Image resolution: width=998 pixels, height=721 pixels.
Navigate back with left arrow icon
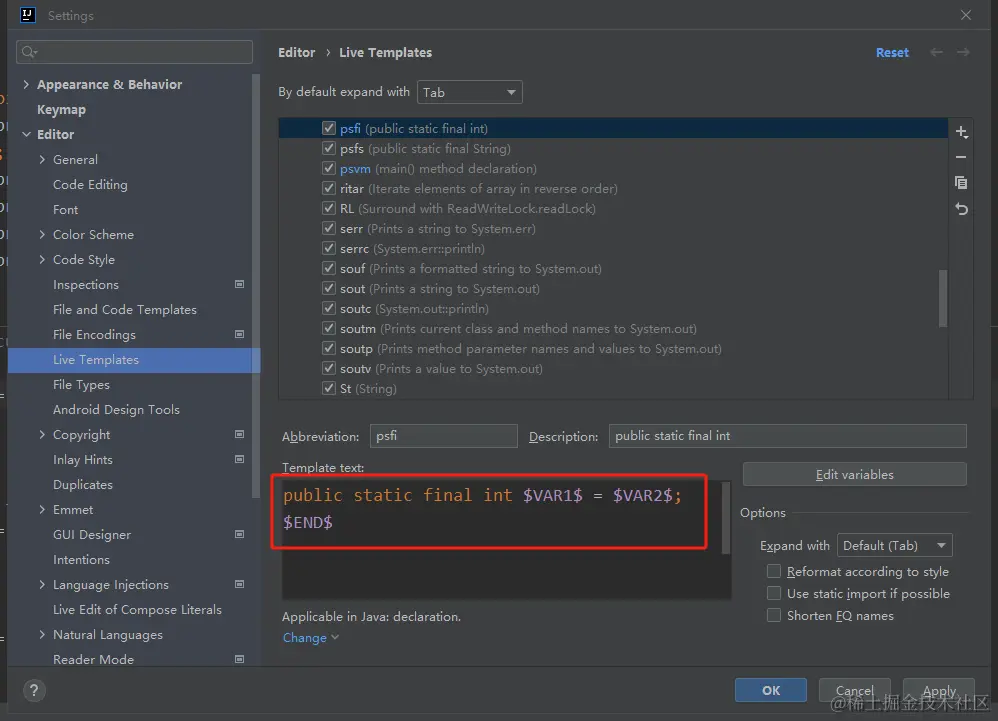pyautogui.click(x=936, y=52)
